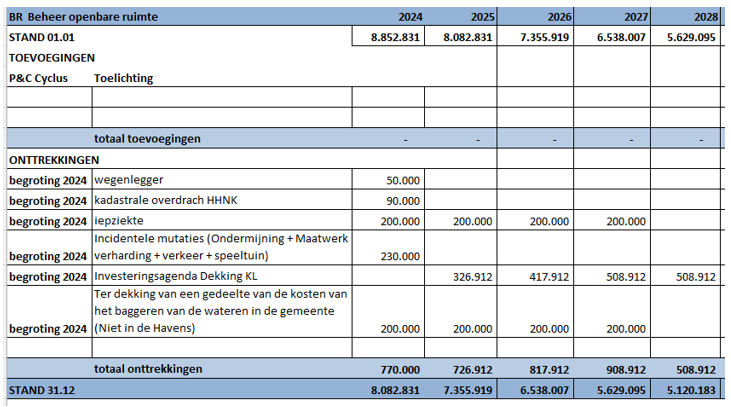Select the "P&C Cyclus" header cell
This screenshot has width=731, height=407.
pyautogui.click(x=38, y=77)
